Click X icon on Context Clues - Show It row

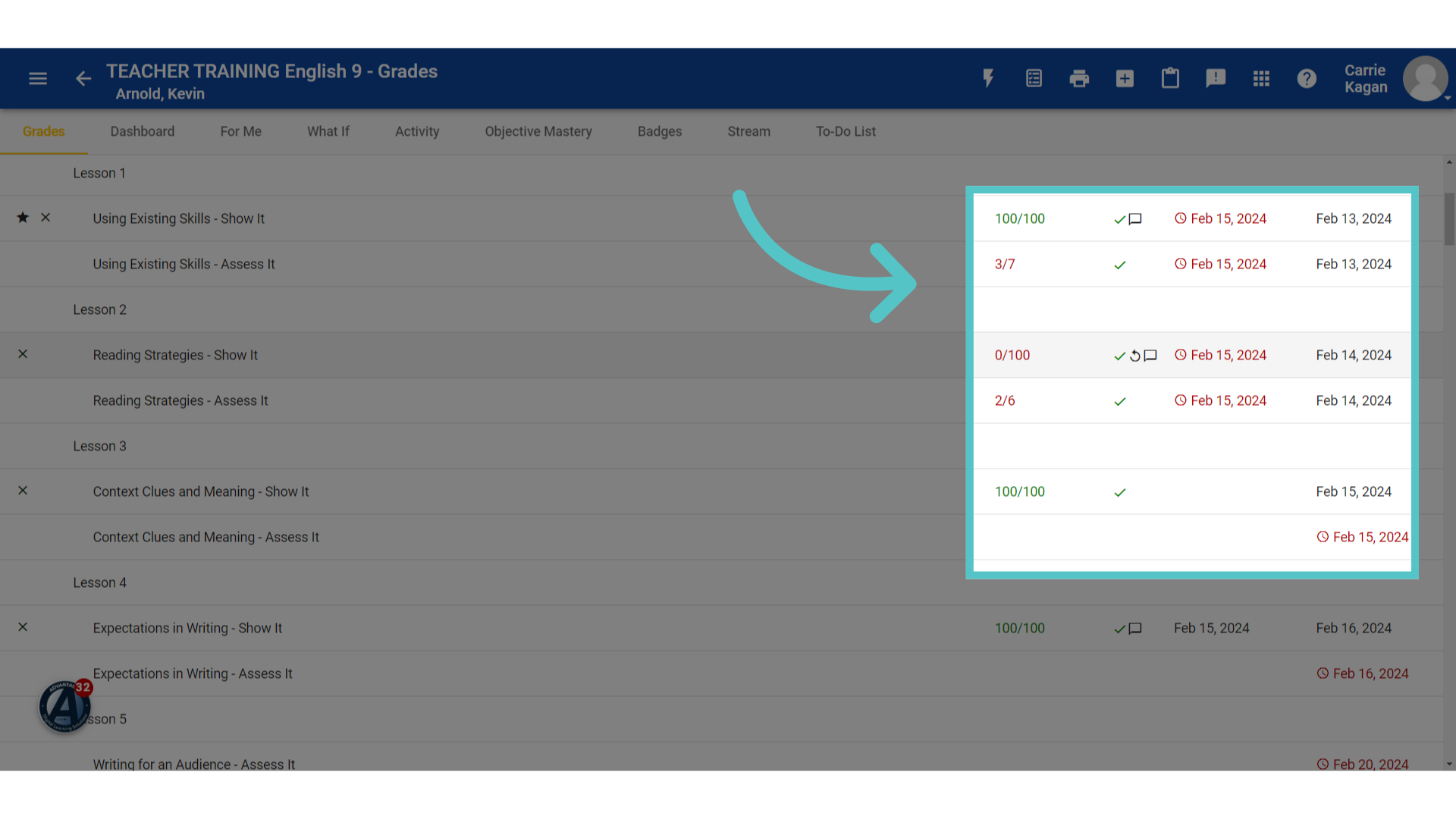coord(23,491)
